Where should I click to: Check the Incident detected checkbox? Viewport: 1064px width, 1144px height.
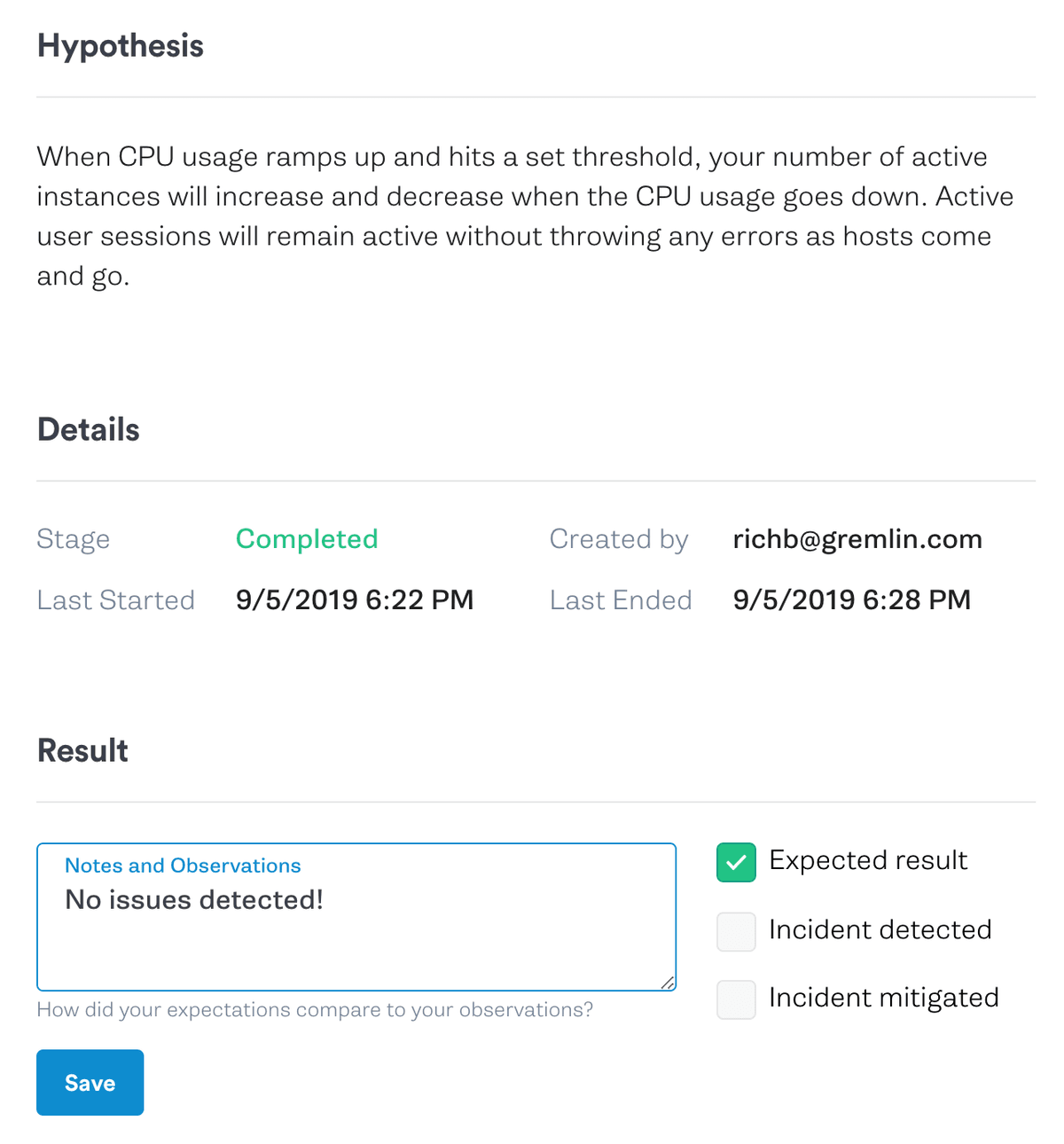[736, 932]
